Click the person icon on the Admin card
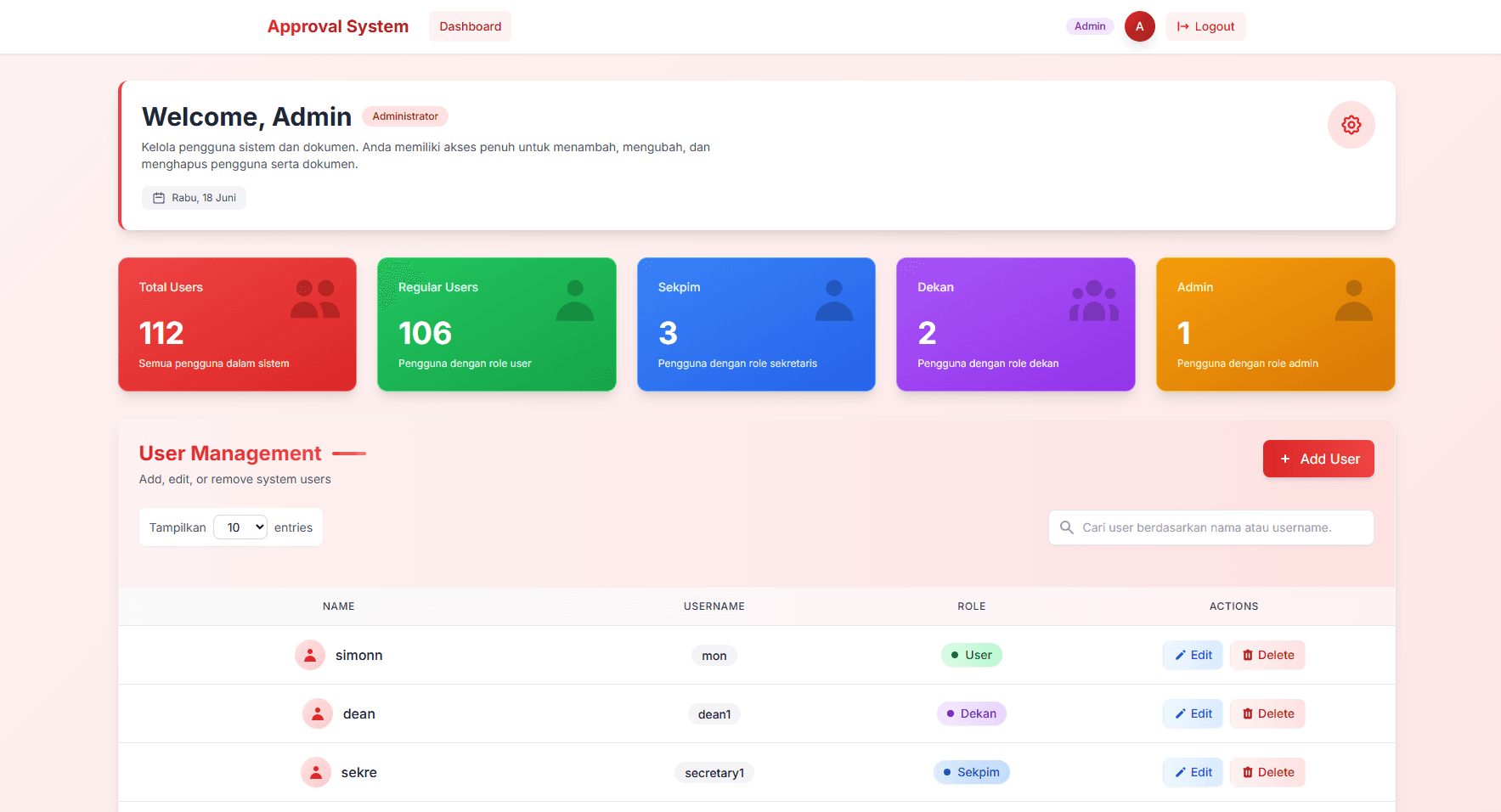 pyautogui.click(x=1354, y=299)
